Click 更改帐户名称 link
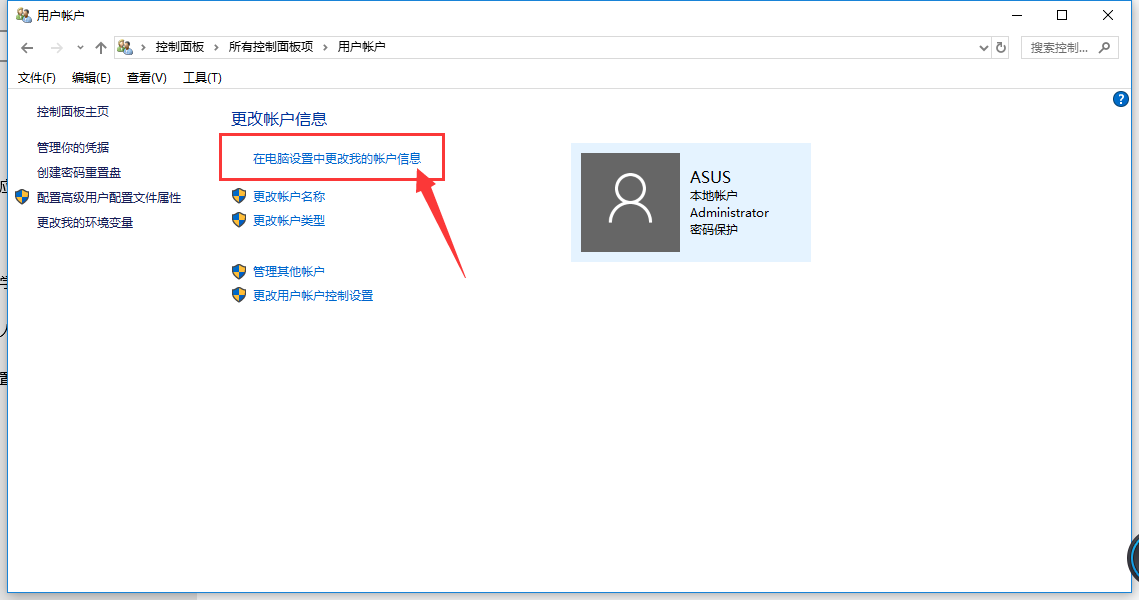1139x600 pixels. (289, 197)
